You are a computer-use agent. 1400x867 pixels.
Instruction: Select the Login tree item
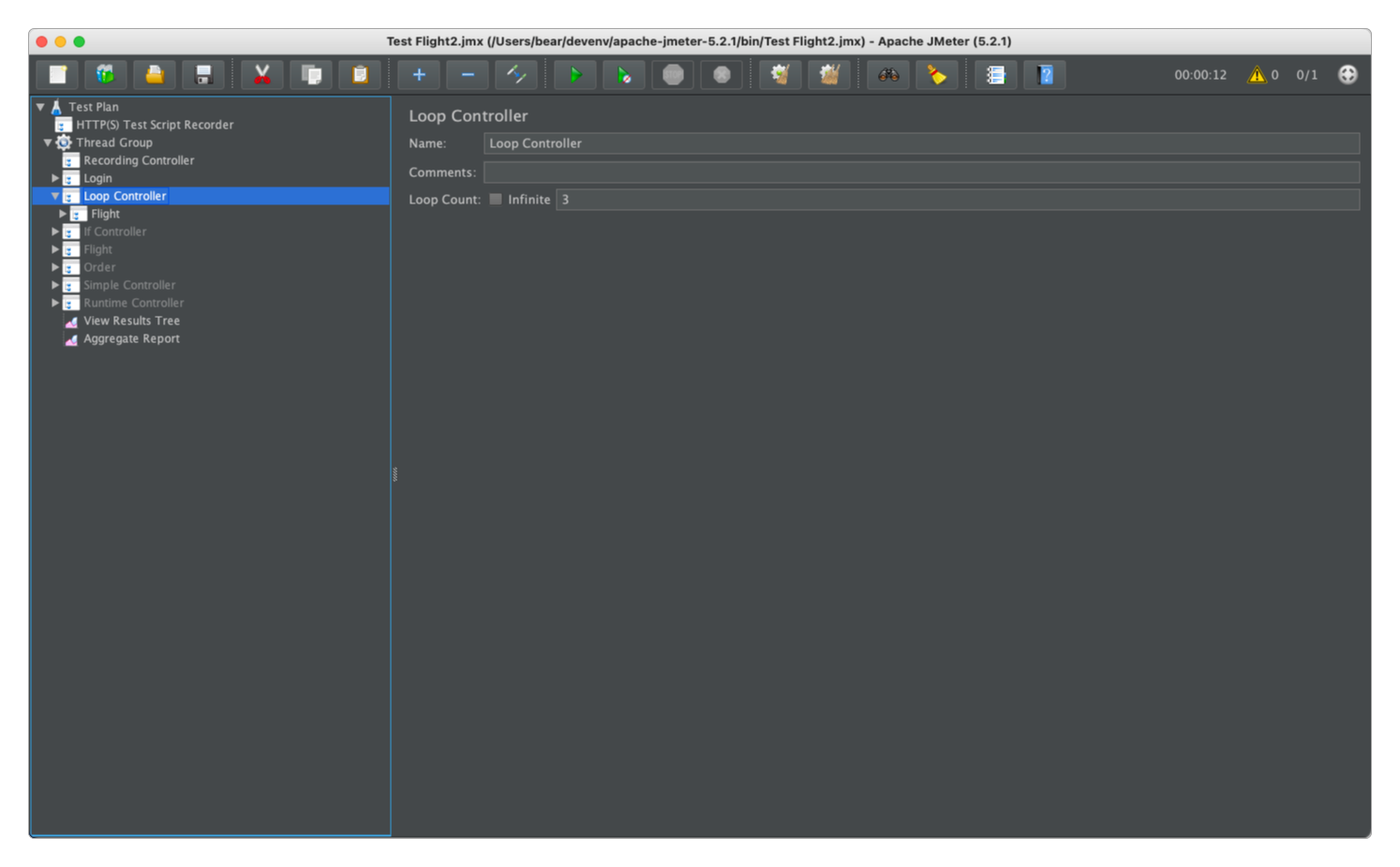click(97, 178)
